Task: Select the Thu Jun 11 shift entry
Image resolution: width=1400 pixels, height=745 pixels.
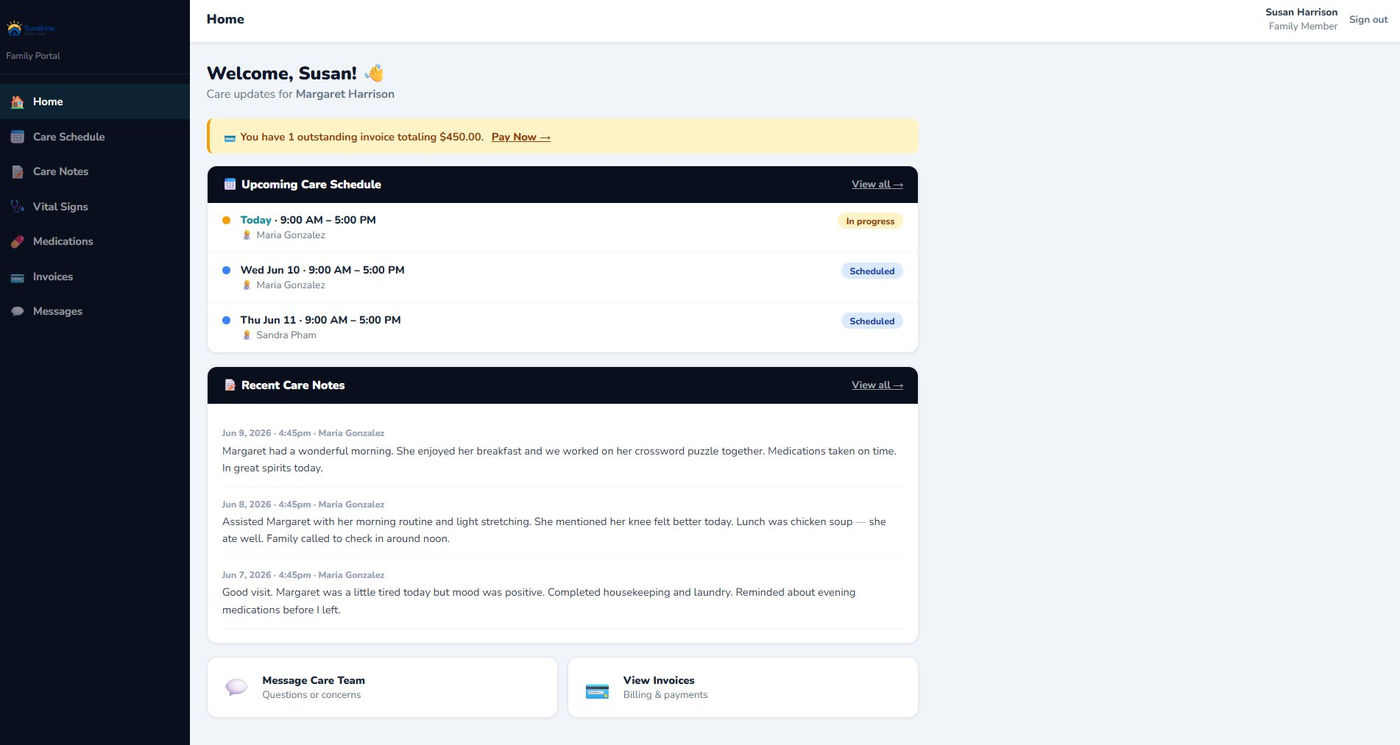Action: point(562,328)
